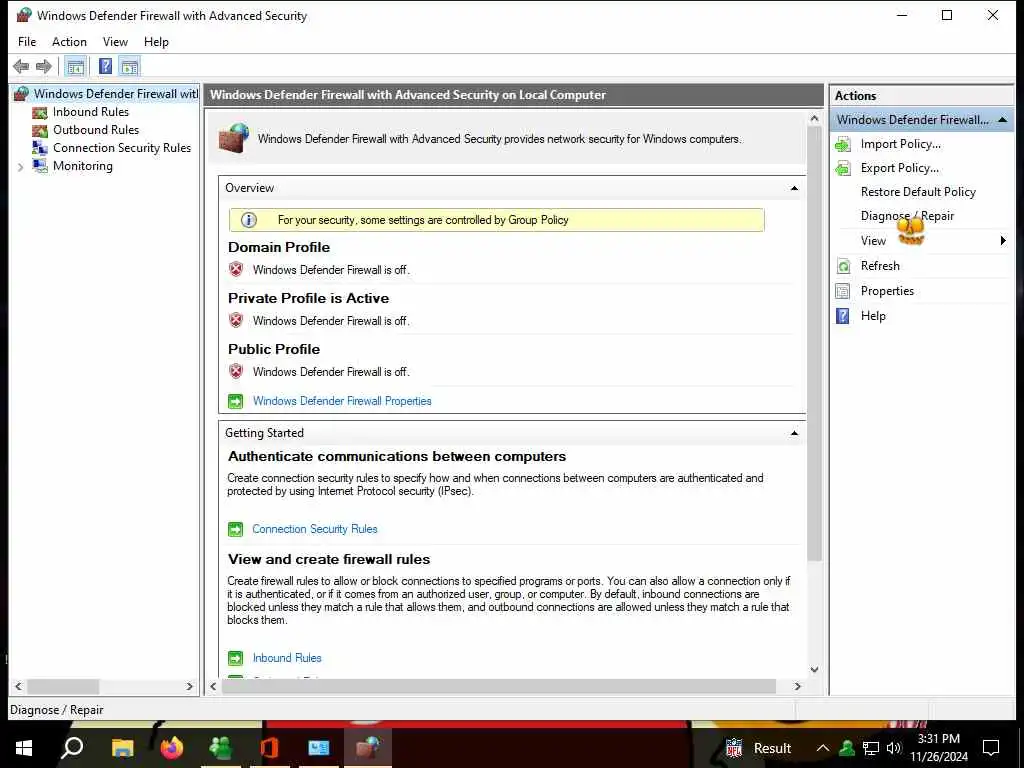Collapse the Getting Started section
The width and height of the screenshot is (1024, 768).
pos(794,433)
